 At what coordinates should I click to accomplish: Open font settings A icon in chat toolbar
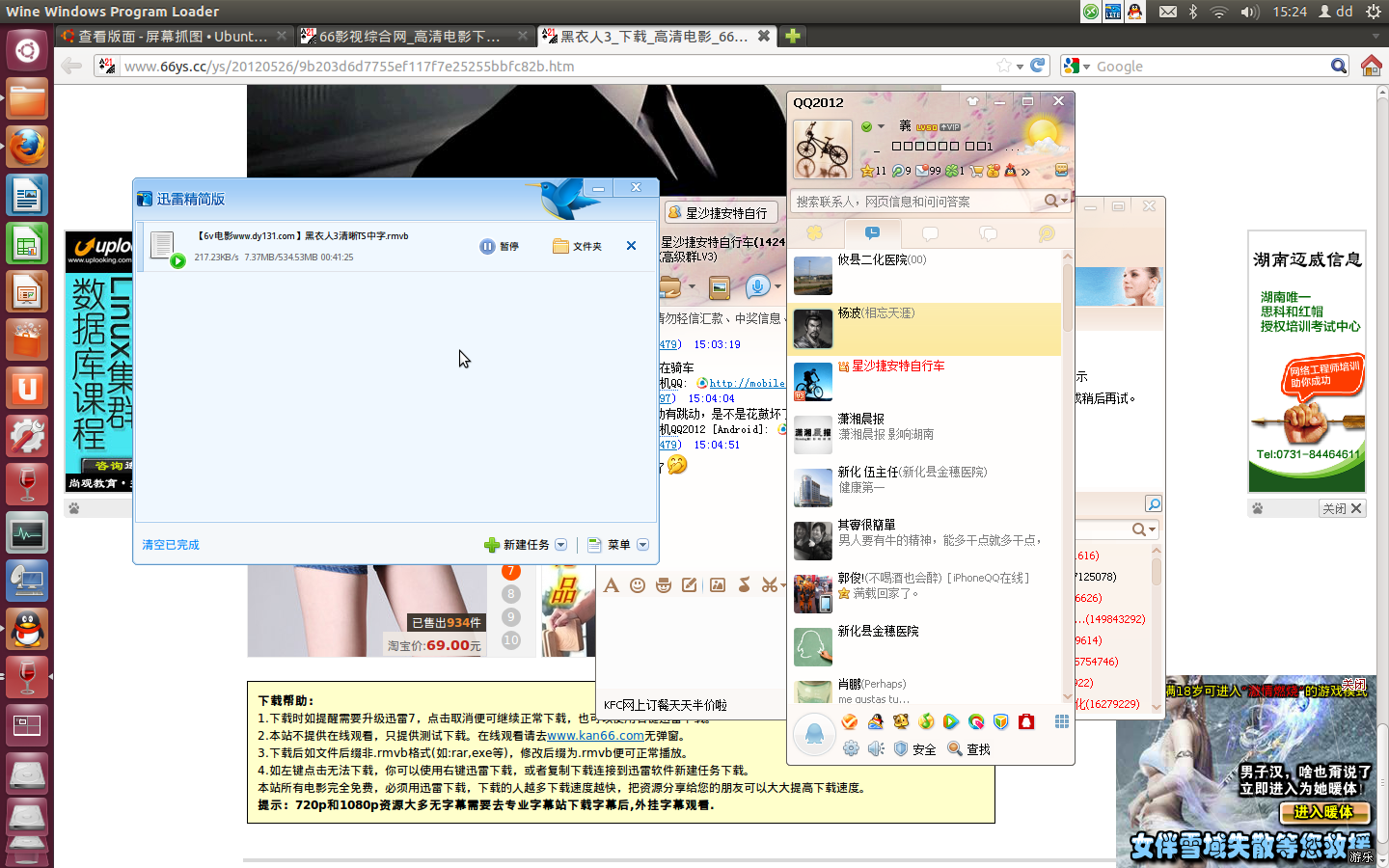pos(611,584)
